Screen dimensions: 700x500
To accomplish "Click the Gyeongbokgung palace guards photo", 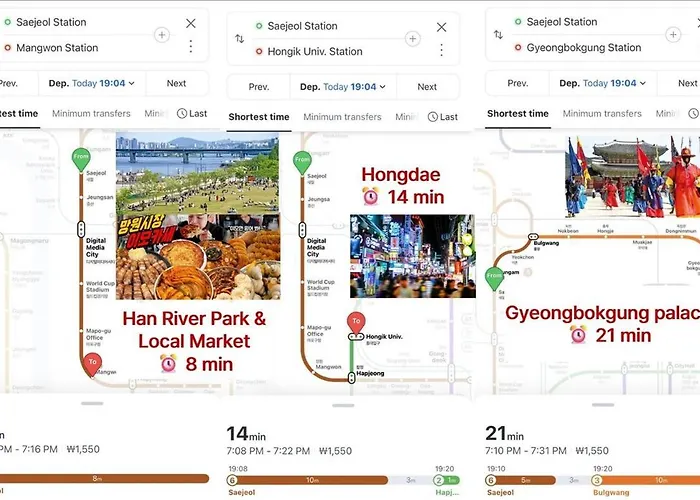I will pyautogui.click(x=633, y=177).
